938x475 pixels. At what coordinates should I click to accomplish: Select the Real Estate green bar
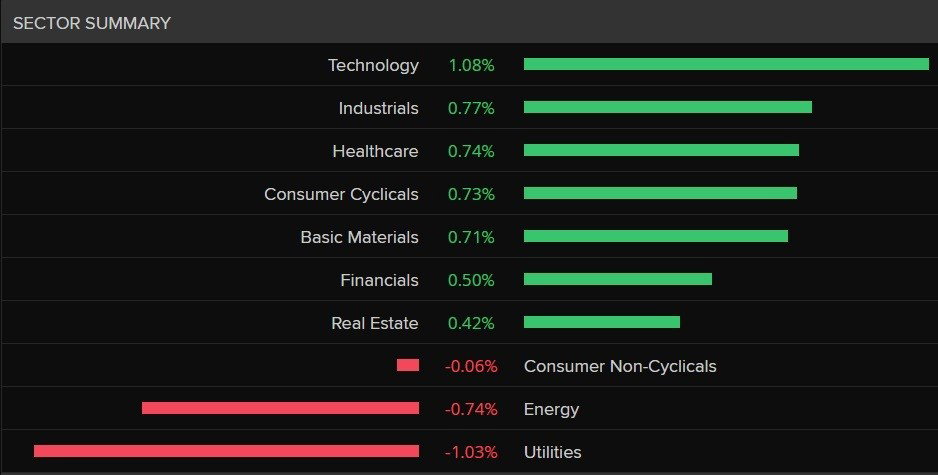(x=602, y=322)
